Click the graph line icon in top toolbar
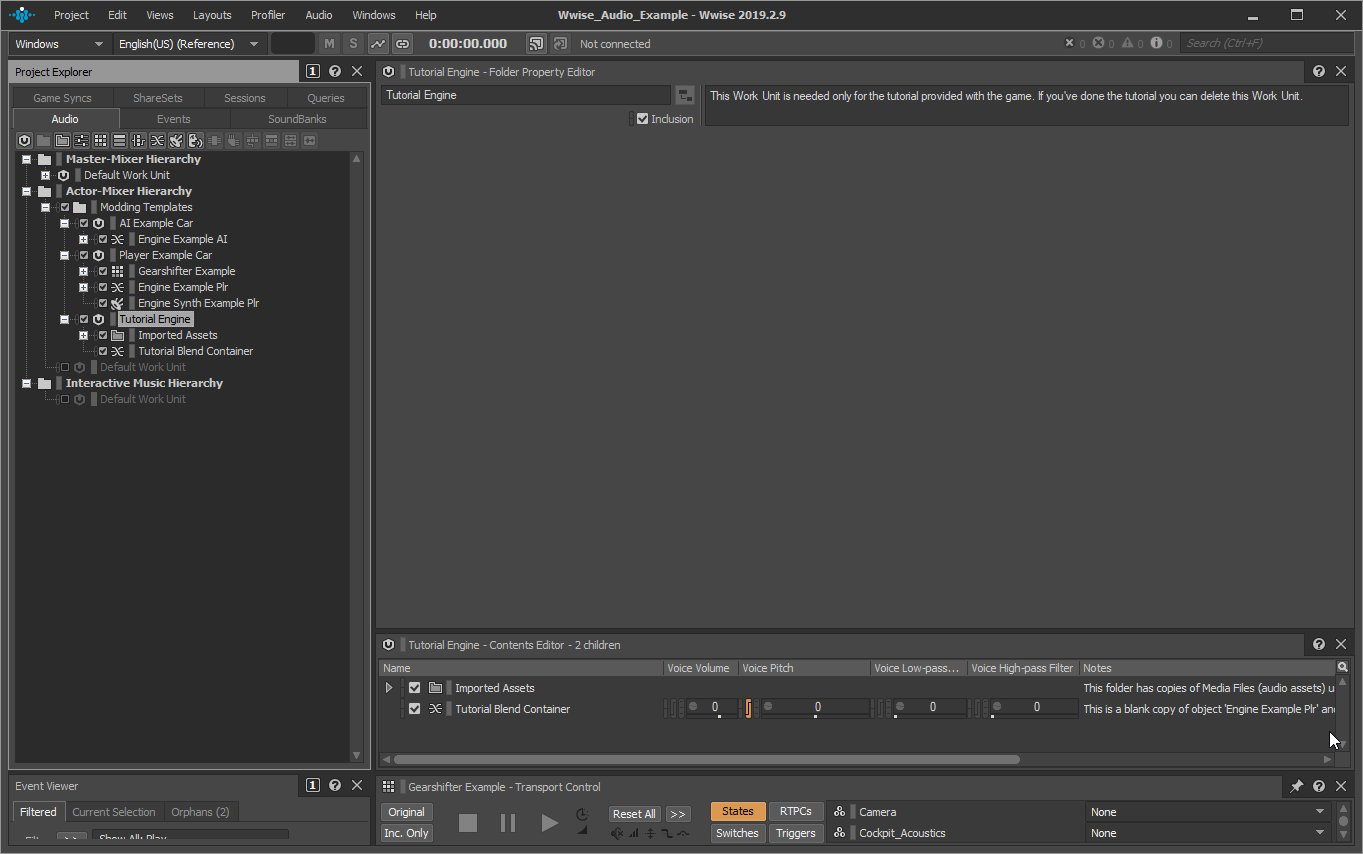 coord(378,43)
